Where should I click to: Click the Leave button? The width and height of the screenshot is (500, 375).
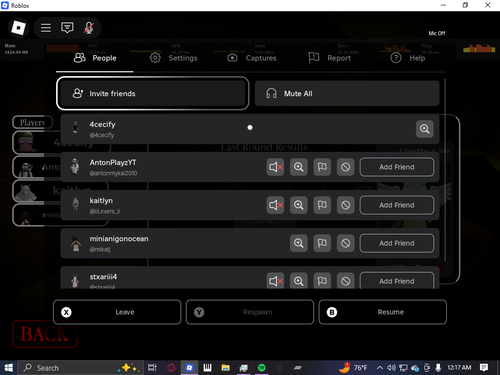[x=117, y=312]
